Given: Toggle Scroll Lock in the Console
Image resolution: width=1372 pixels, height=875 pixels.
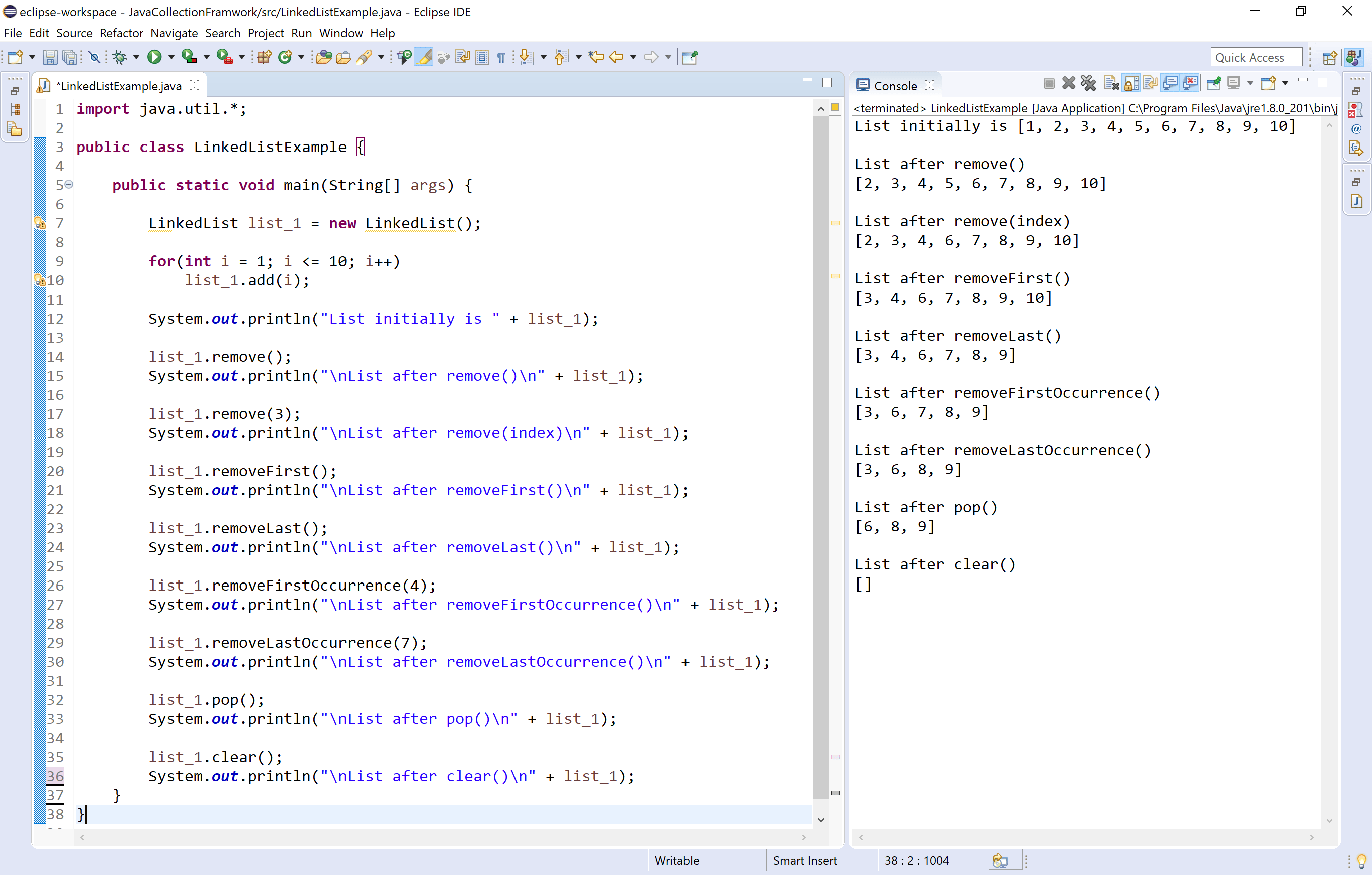Looking at the screenshot, I should [1131, 83].
